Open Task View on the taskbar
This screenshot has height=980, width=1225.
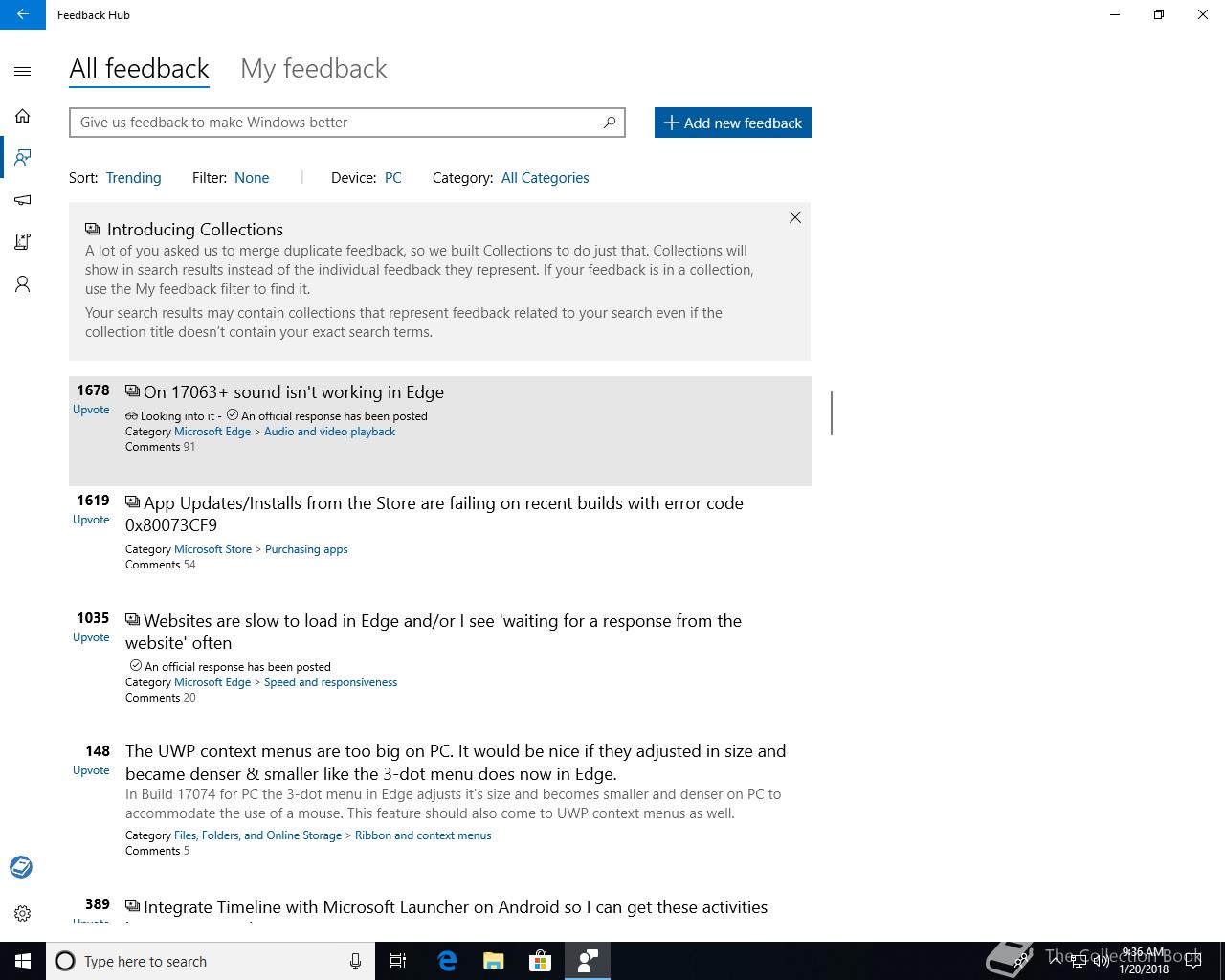[x=398, y=961]
